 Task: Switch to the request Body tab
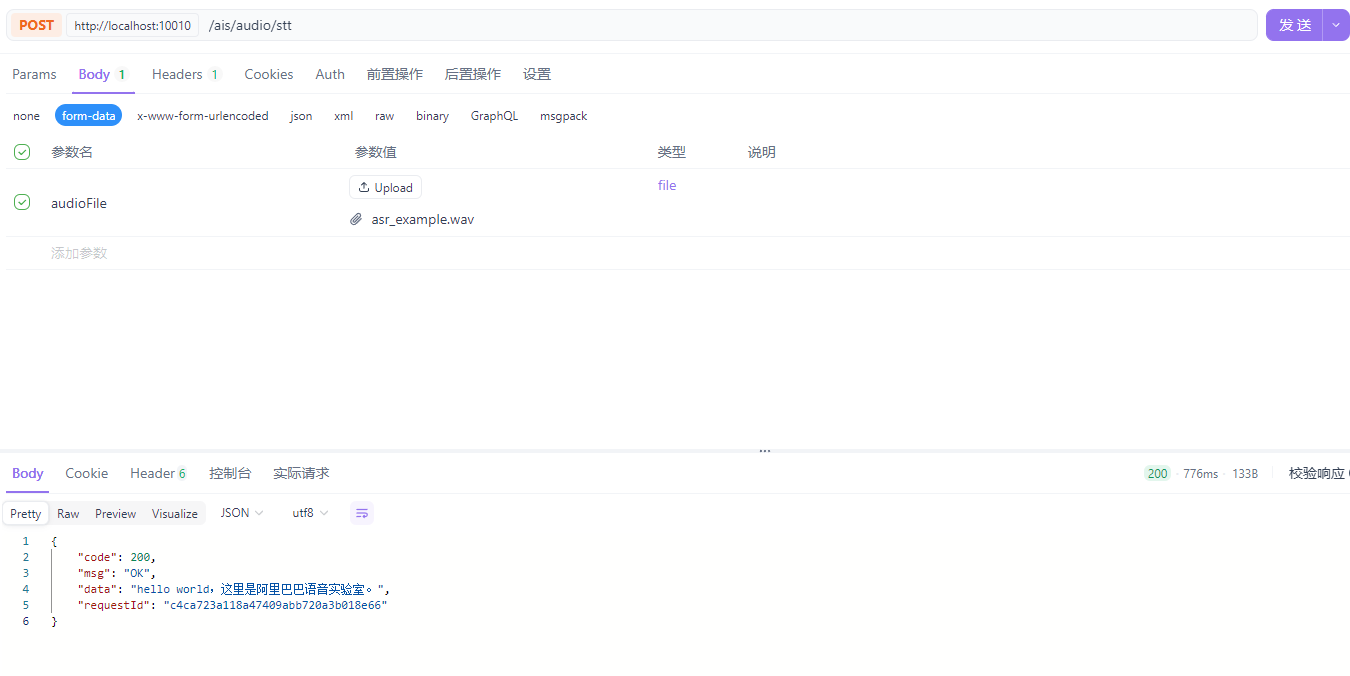[x=103, y=74]
